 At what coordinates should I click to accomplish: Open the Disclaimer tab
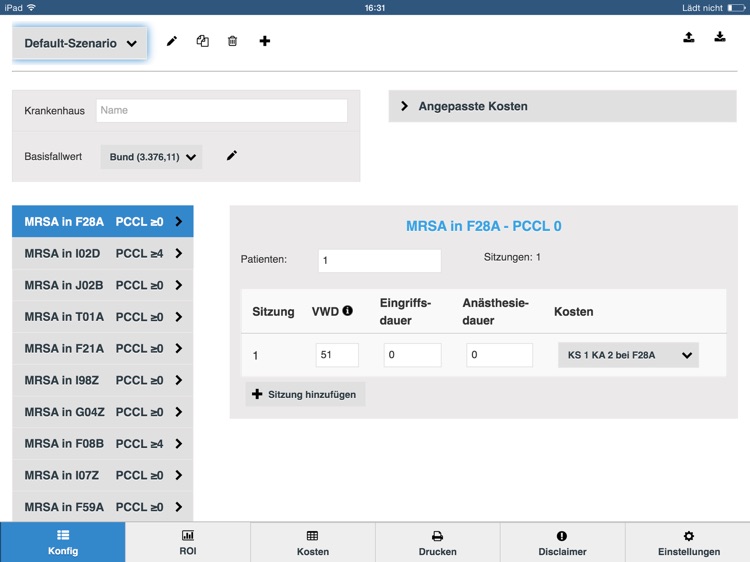pos(562,542)
